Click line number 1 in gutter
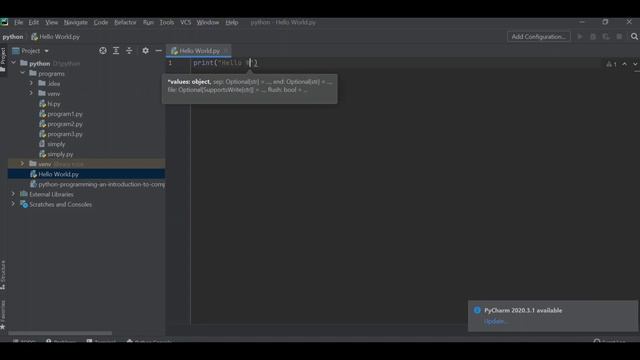This screenshot has width=640, height=360. pyautogui.click(x=170, y=63)
